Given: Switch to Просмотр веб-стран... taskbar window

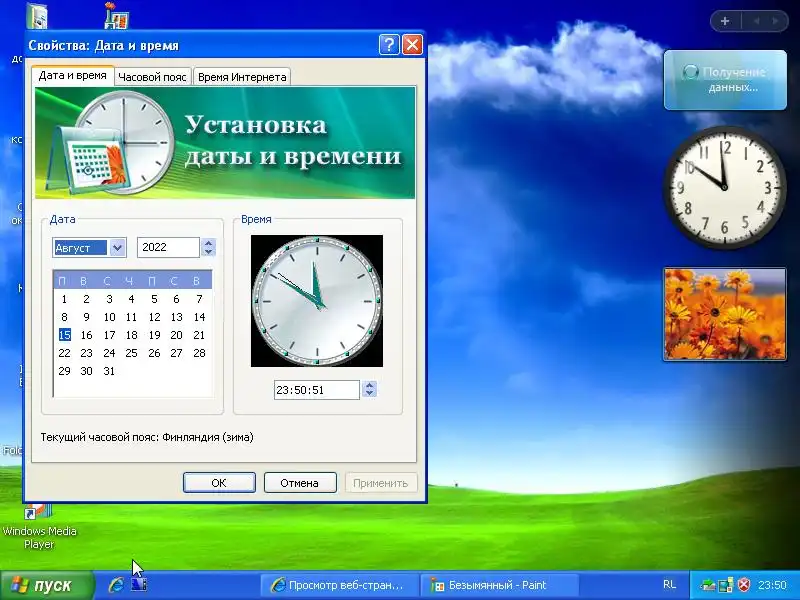Looking at the screenshot, I should (x=339, y=585).
